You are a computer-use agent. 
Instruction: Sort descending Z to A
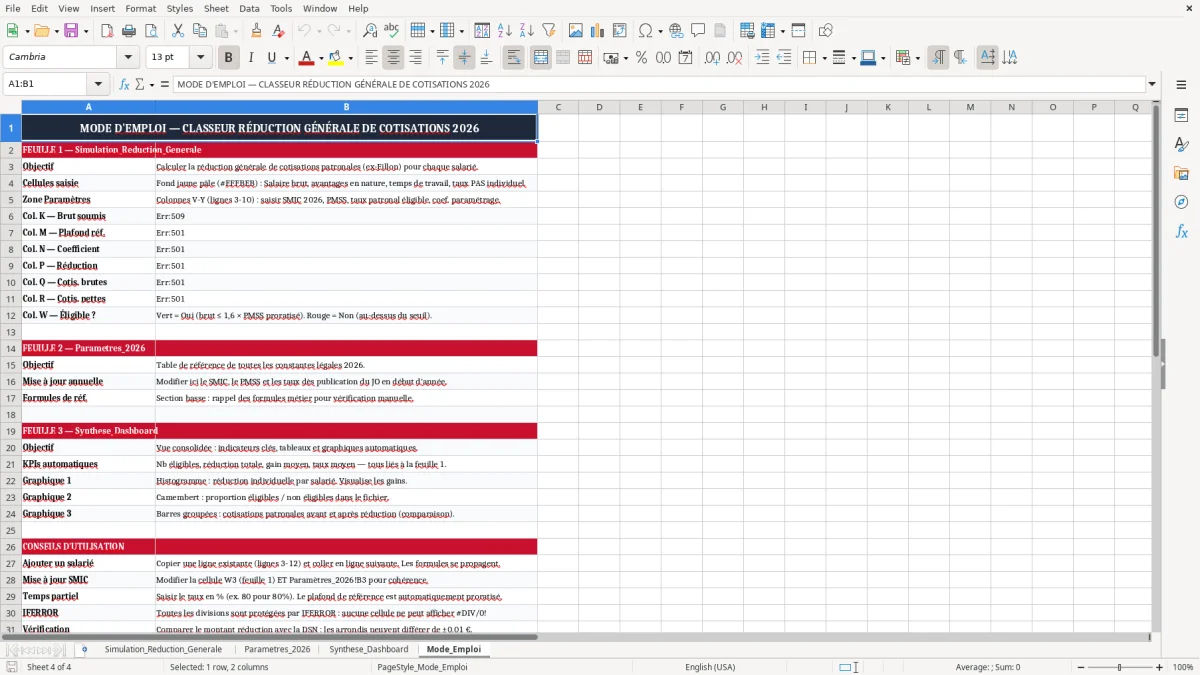click(x=526, y=31)
